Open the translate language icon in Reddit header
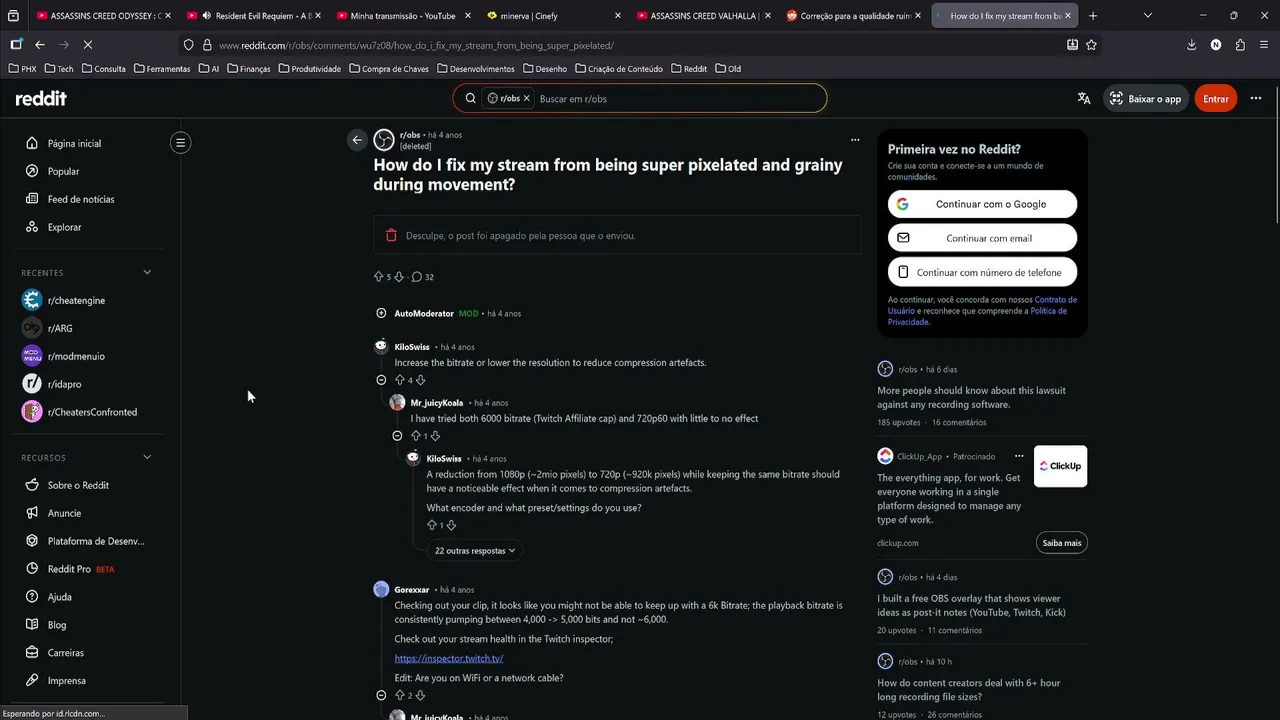The width and height of the screenshot is (1280, 720). coord(1084,98)
